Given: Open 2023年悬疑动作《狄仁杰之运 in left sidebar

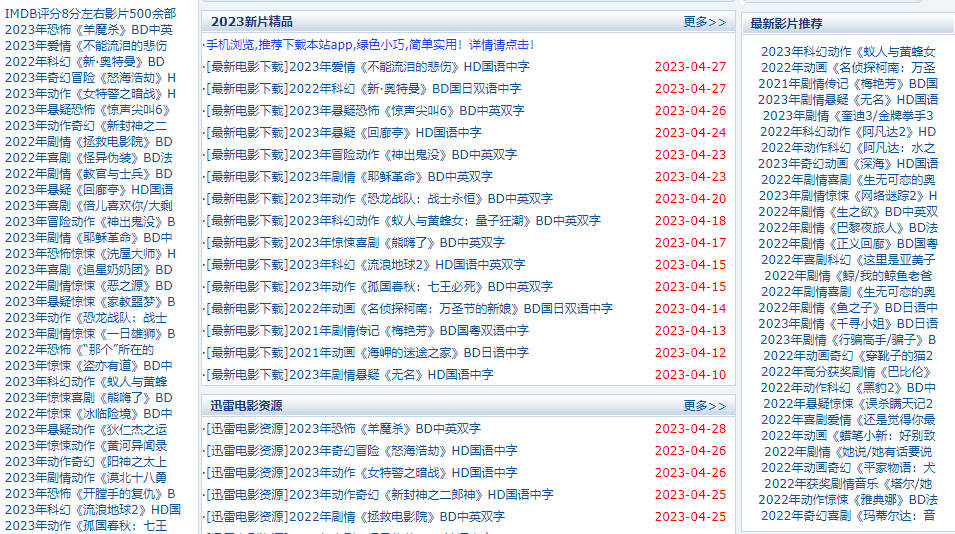Looking at the screenshot, I should click(86, 429).
